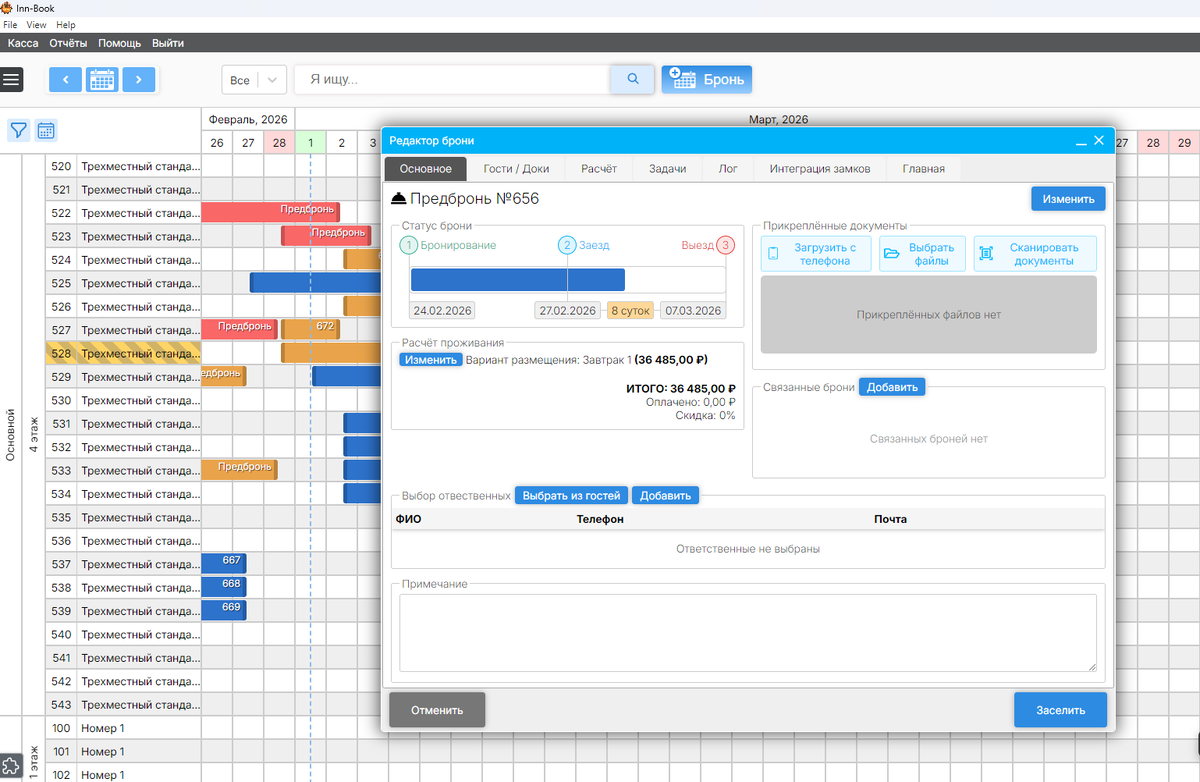Select the red Предбронь bar in room 522
Screen dimensions: 1200x782
[x=271, y=212]
